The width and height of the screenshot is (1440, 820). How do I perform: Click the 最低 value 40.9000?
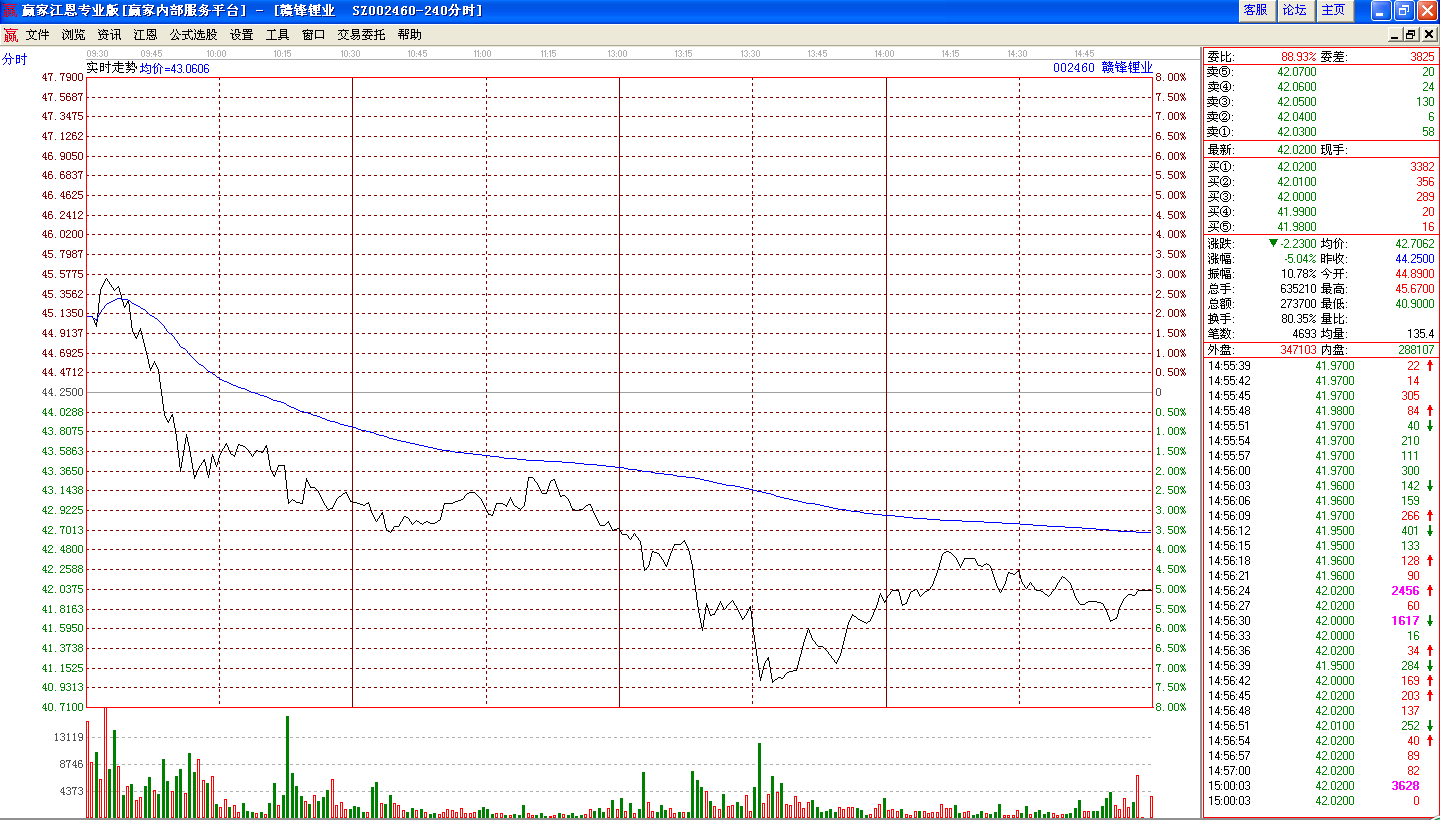pos(1415,303)
